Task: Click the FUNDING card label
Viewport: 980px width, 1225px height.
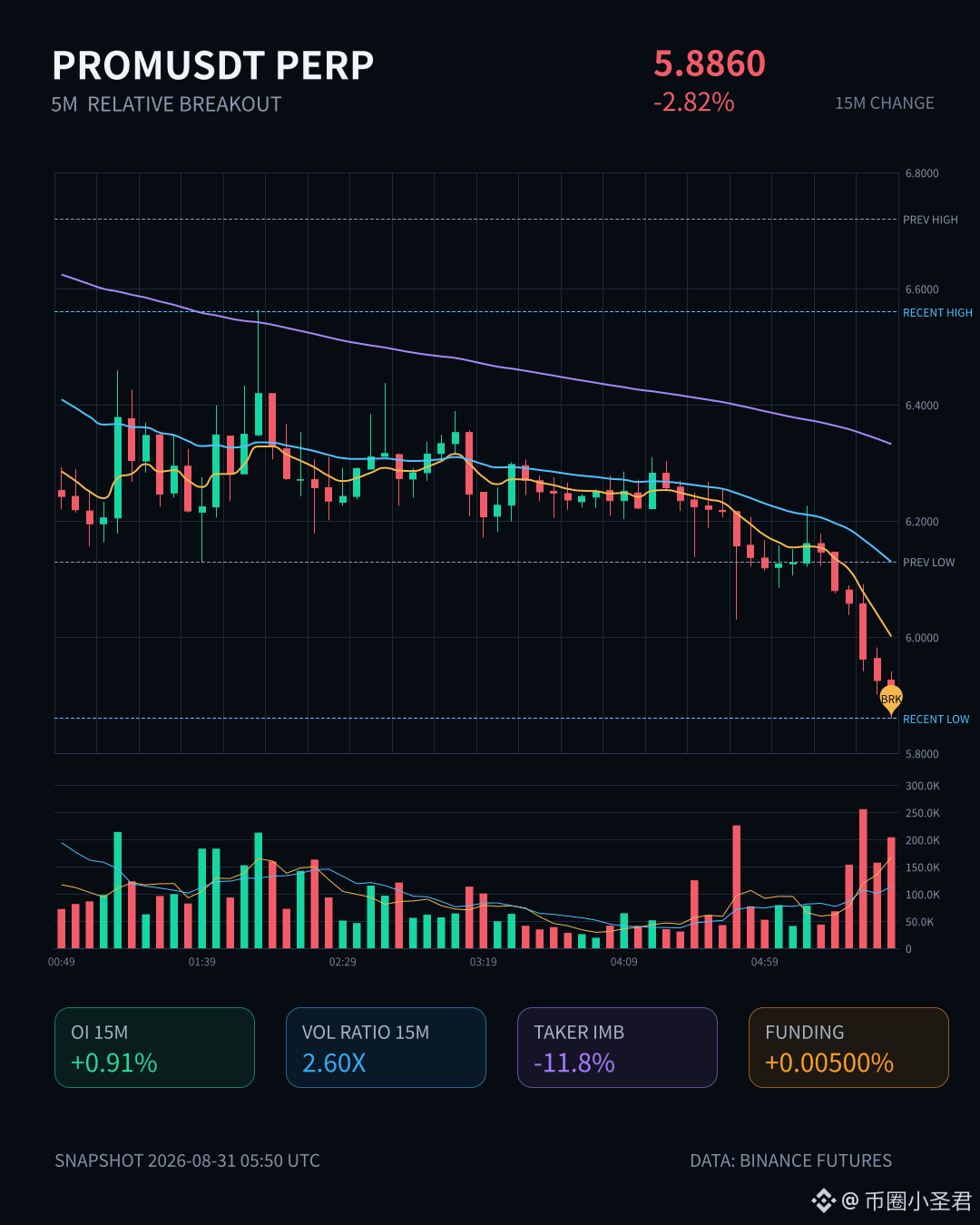Action: (805, 1033)
